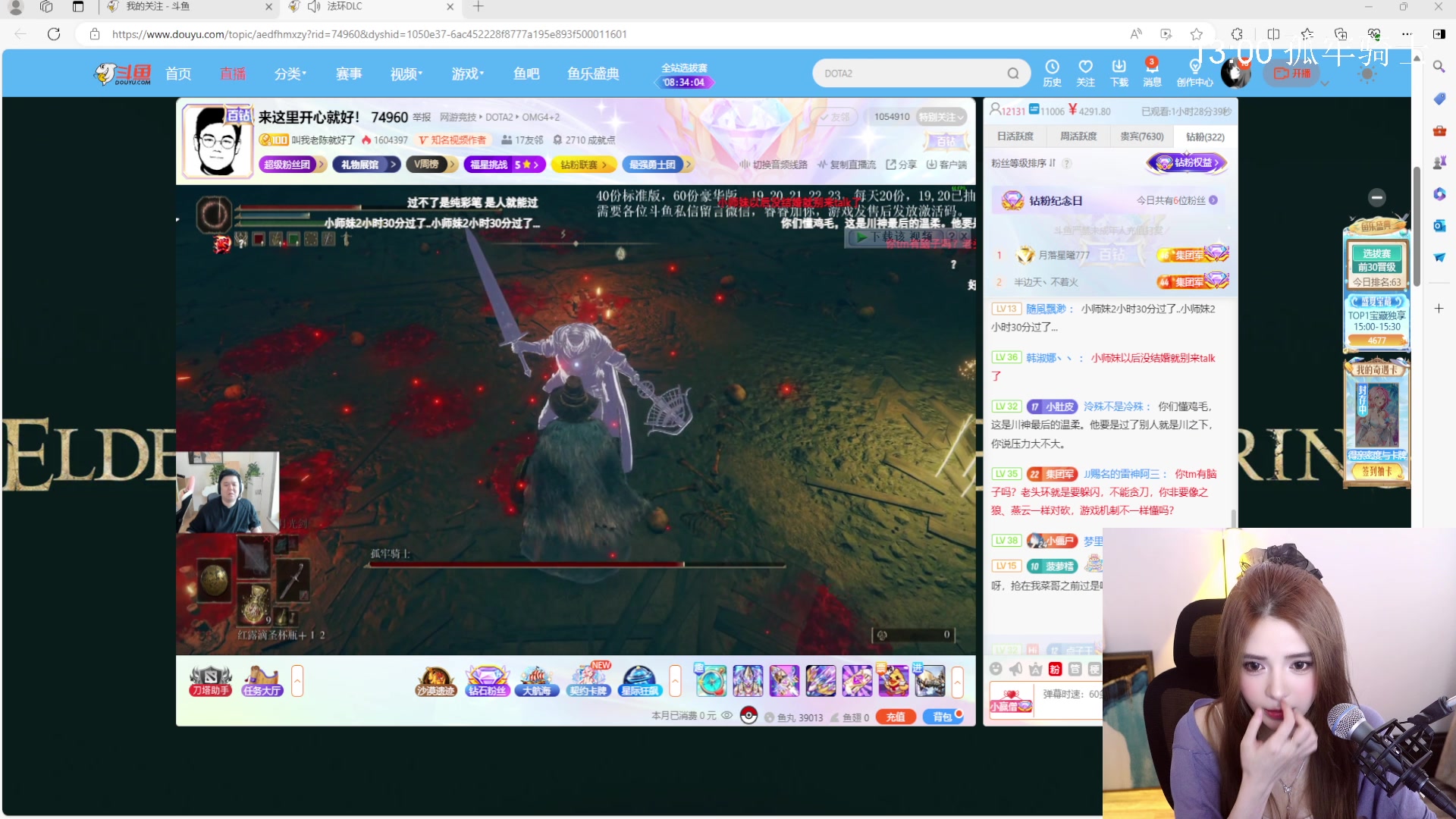
Task: Toggle 友邻 friend-neighbor button
Action: coord(835,117)
